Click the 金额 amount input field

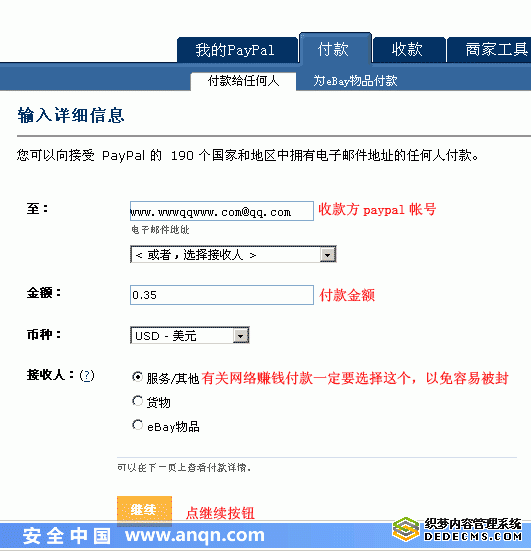[222, 295]
